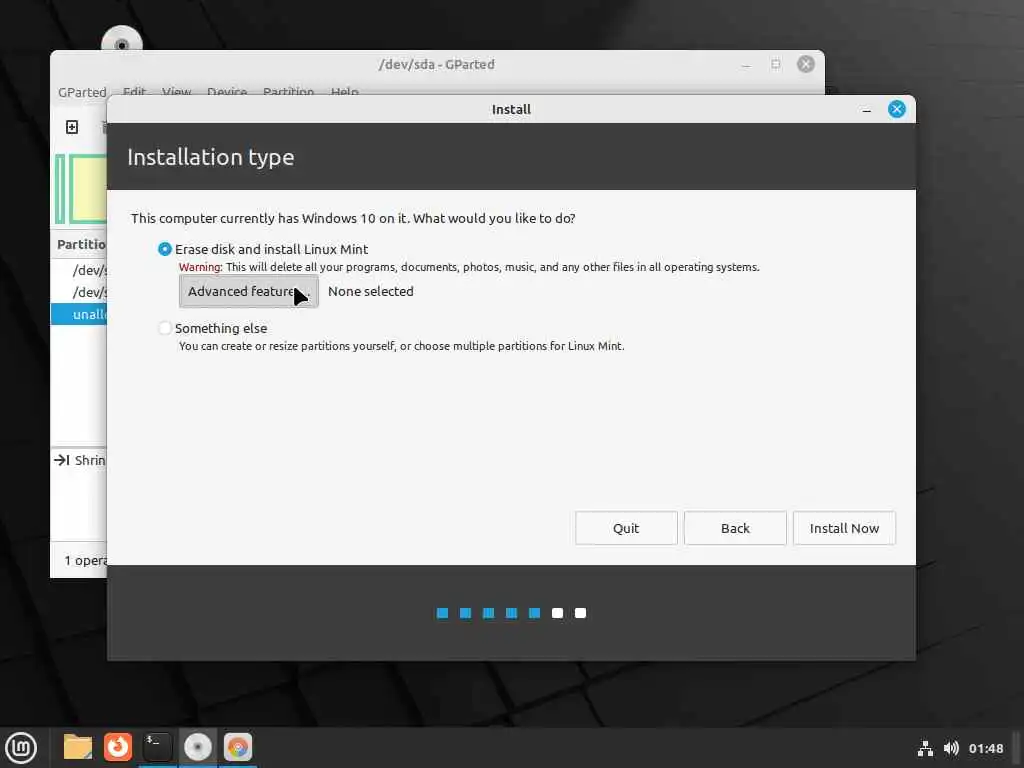Select second /dev partition row in GParted
This screenshot has width=1024, height=768.
pos(79,292)
